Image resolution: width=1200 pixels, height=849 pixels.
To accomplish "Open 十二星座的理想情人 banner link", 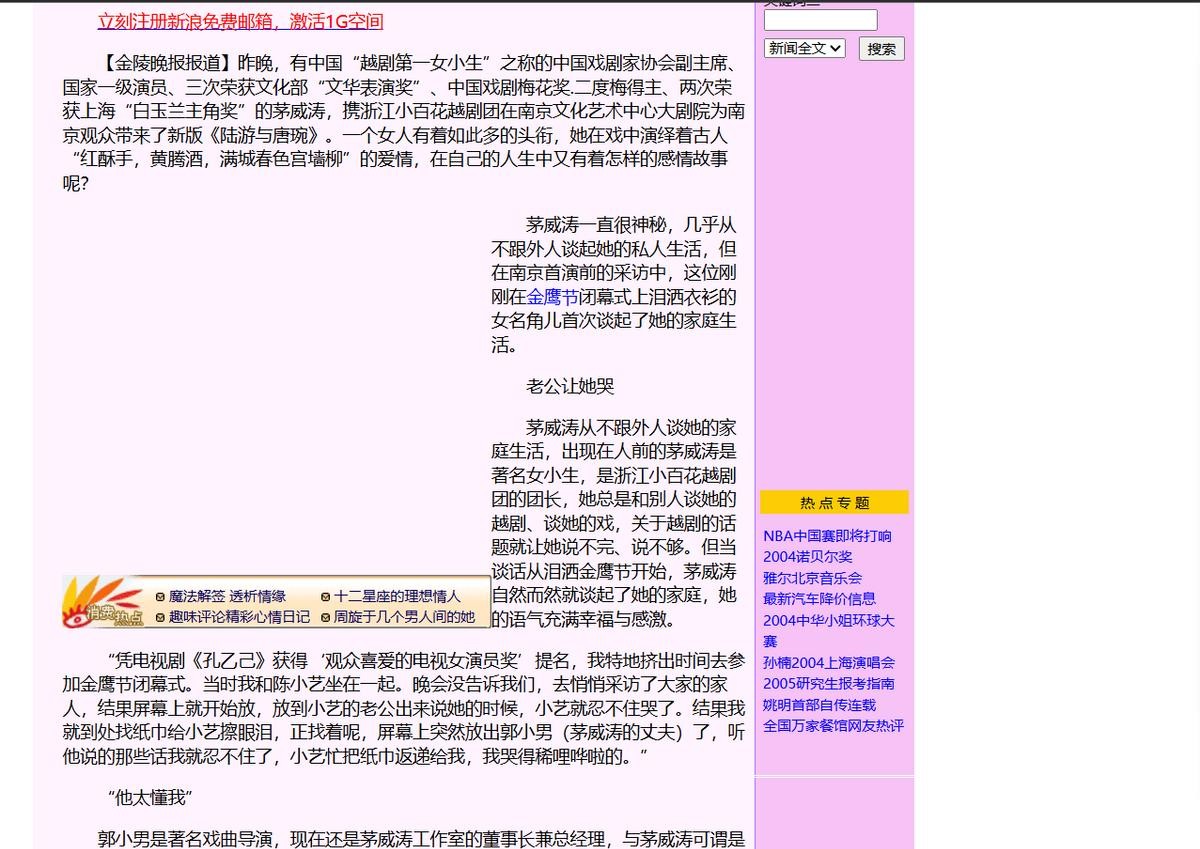I will [x=397, y=596].
